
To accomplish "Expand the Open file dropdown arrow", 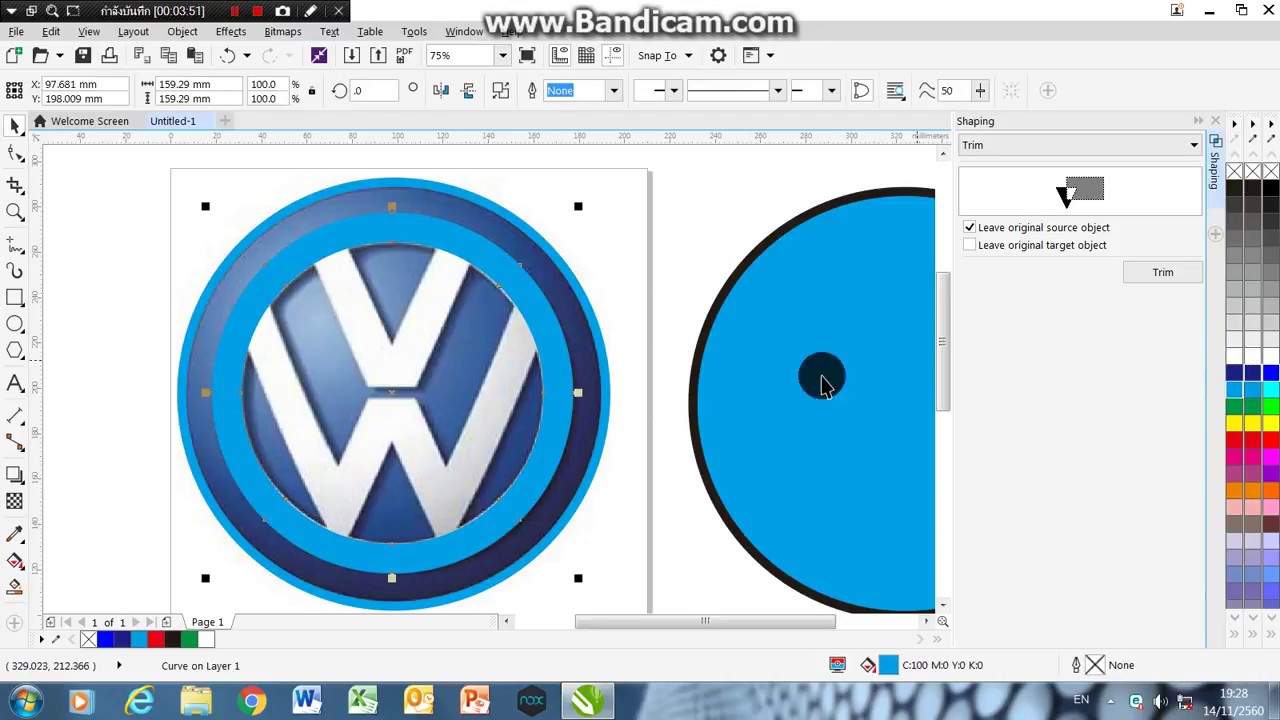I will (x=60, y=56).
